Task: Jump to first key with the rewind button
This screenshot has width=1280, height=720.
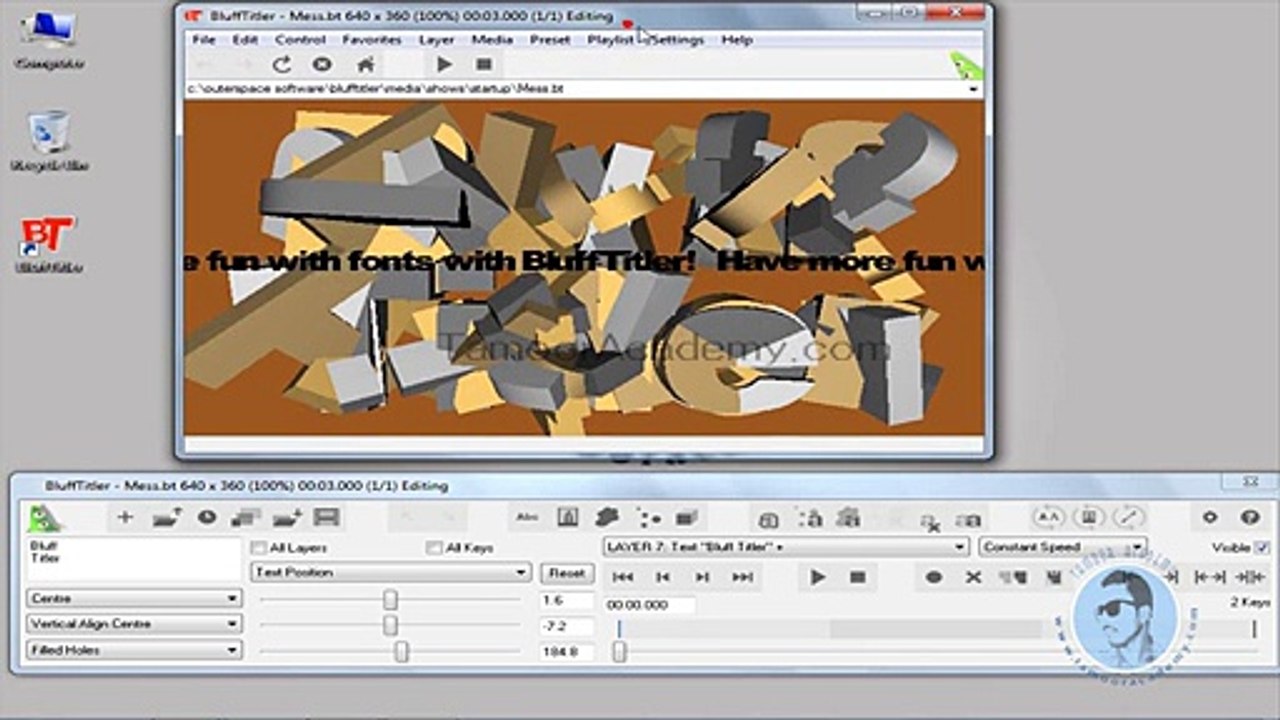Action: 623,577
